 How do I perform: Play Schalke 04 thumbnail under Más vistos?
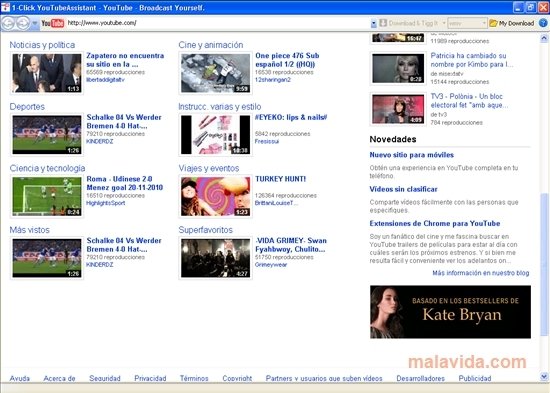[x=47, y=258]
